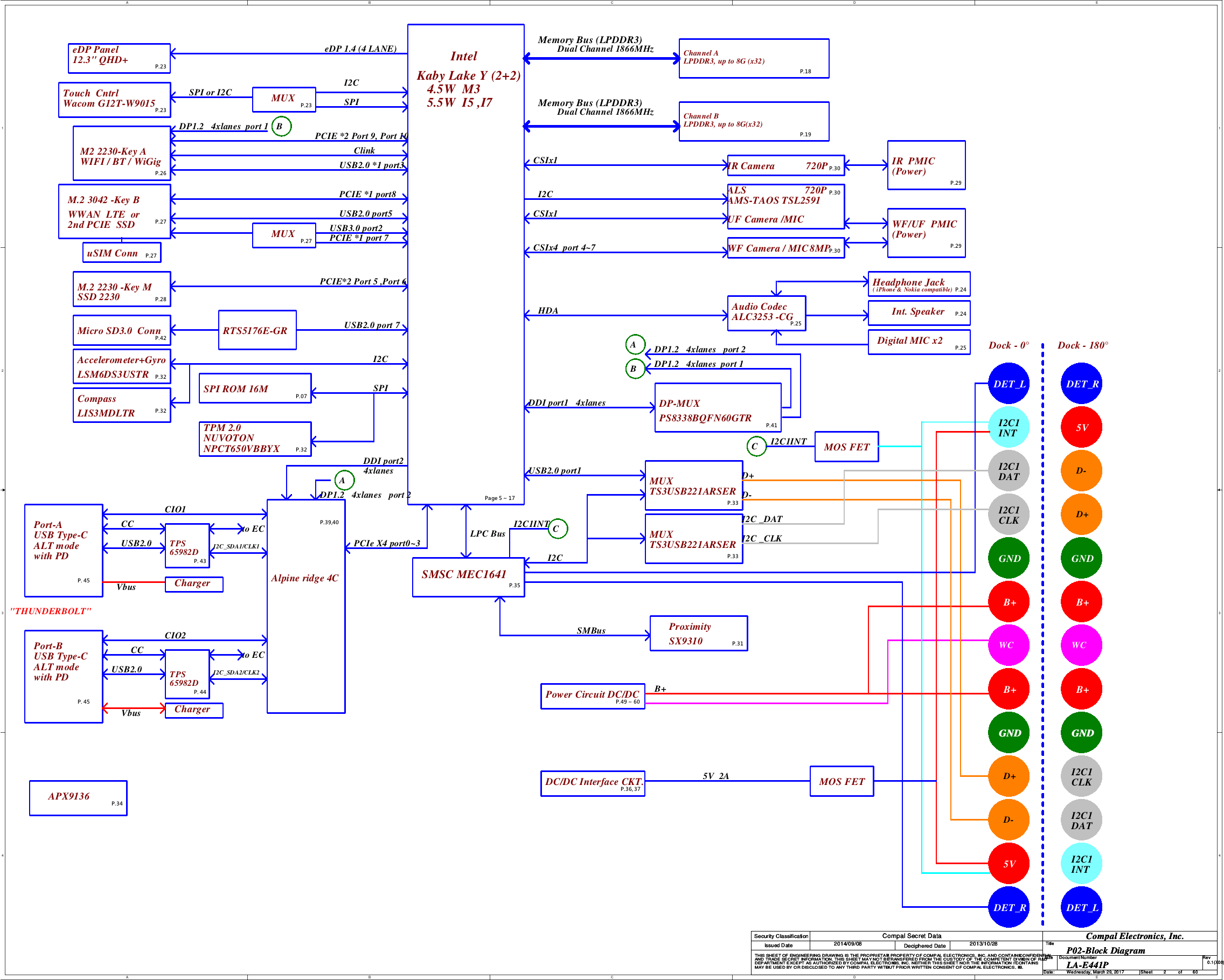The image size is (1224, 980).
Task: Select the 'eDP 1.4 (4 LANE)' label
Action: click(x=360, y=49)
